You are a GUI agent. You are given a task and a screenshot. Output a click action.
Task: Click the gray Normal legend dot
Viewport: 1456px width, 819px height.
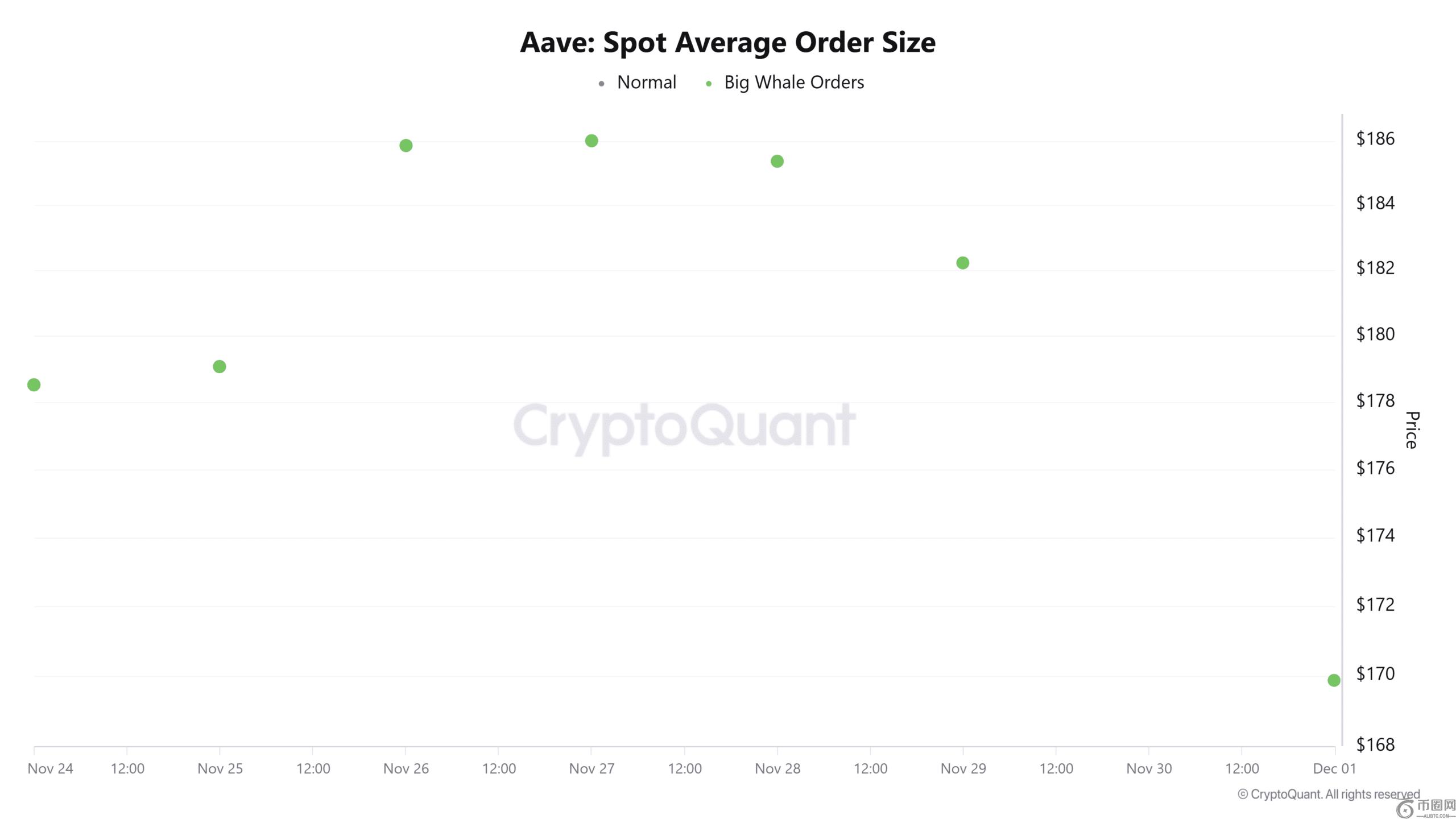601,84
